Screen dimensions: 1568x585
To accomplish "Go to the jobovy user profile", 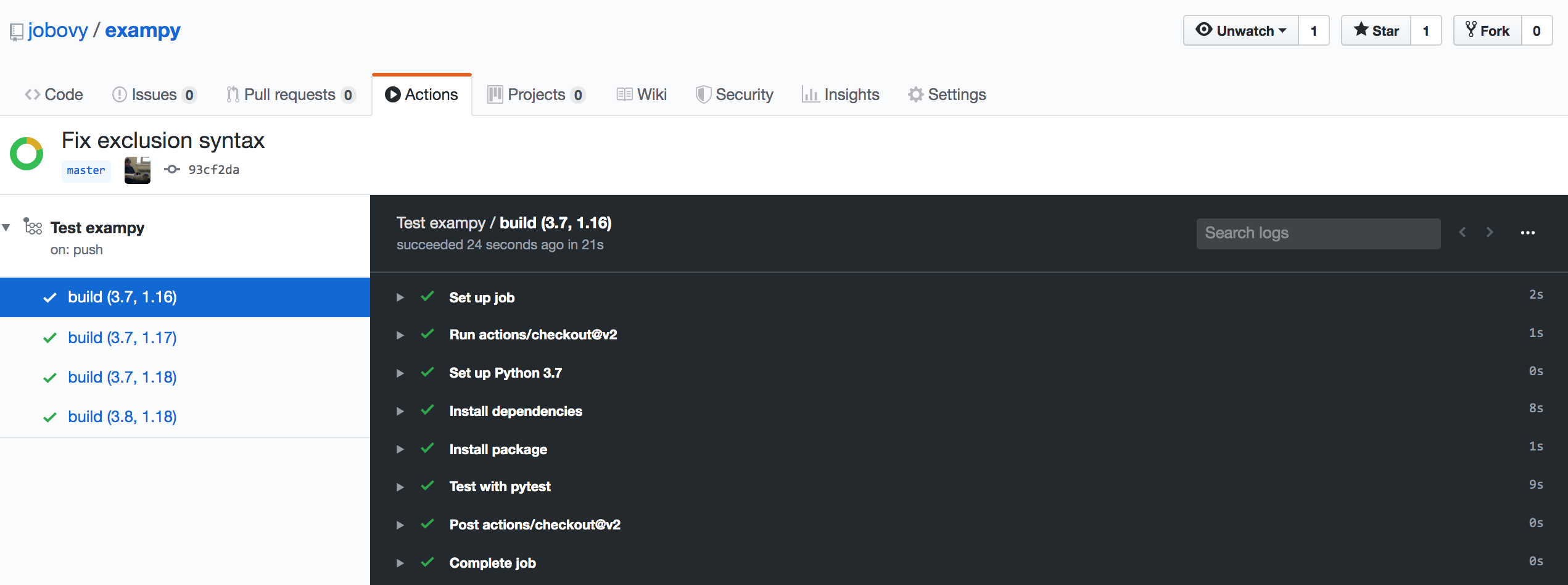I will [58, 30].
